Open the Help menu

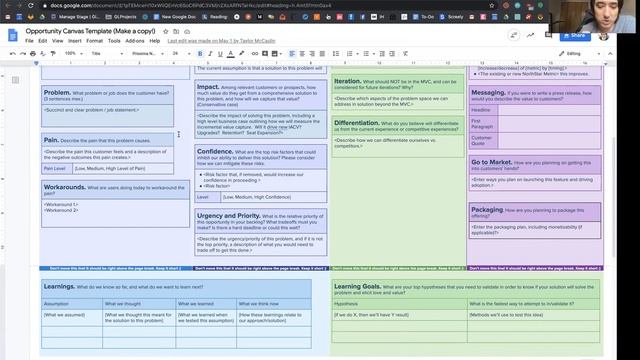pyautogui.click(x=155, y=41)
